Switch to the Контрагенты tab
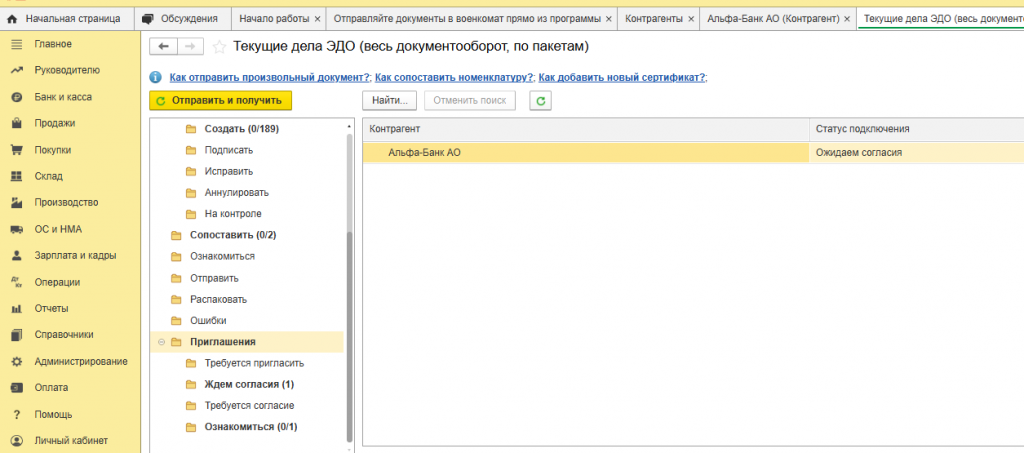Image resolution: width=1024 pixels, height=453 pixels. [x=654, y=19]
